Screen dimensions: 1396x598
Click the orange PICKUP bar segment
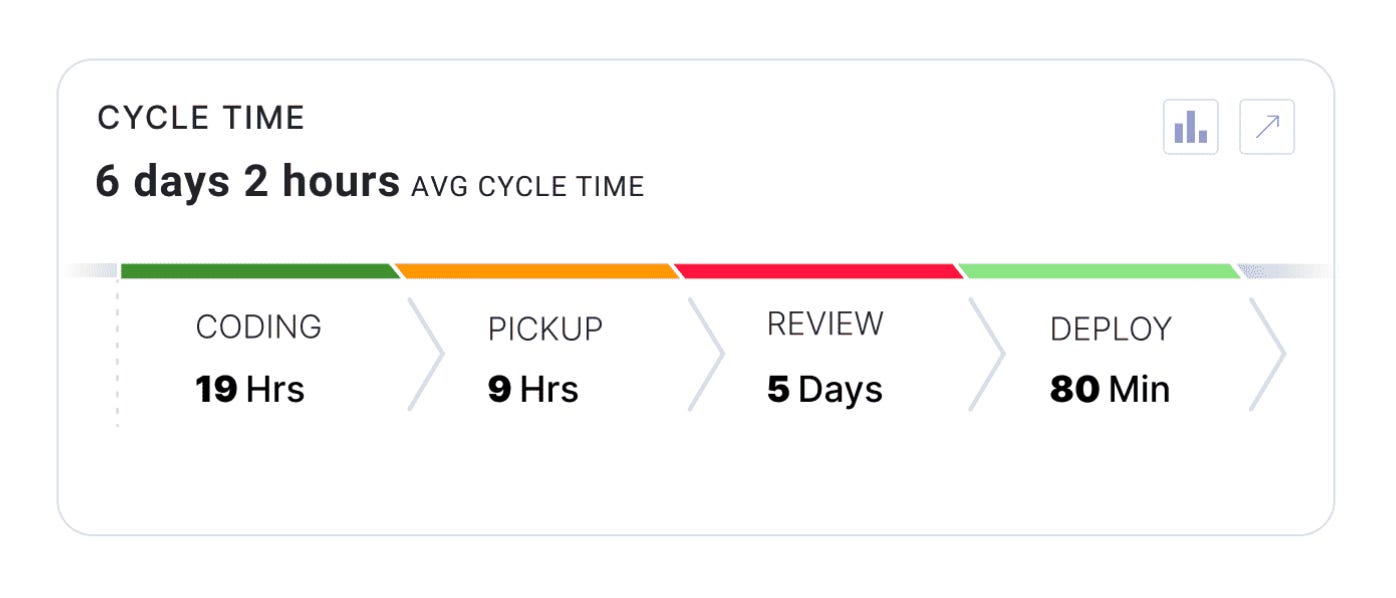point(537,268)
